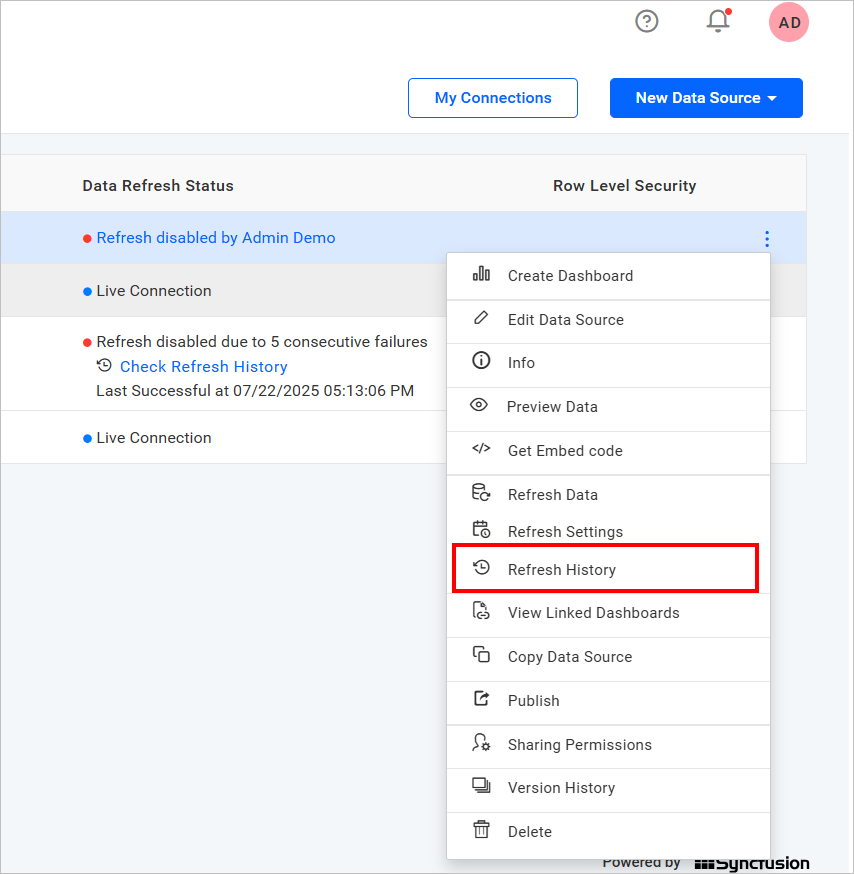Click the help question mark icon
This screenshot has height=874, width=854.
tap(647, 21)
